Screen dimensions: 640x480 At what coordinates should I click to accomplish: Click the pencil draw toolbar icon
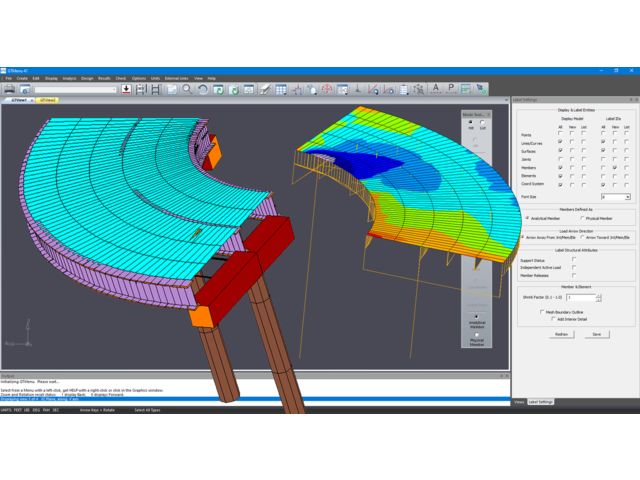[265, 89]
